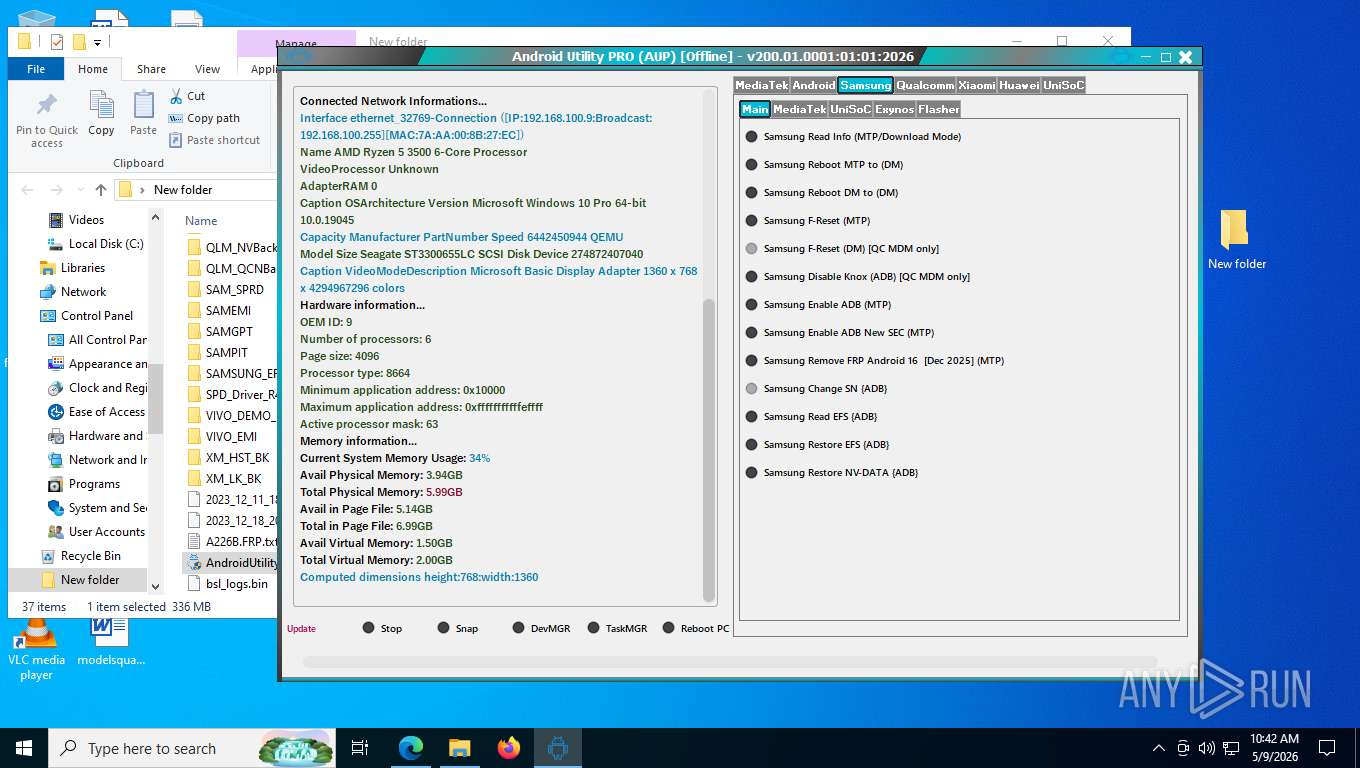Click the Name column header
This screenshot has width=1360, height=768.
(x=201, y=221)
